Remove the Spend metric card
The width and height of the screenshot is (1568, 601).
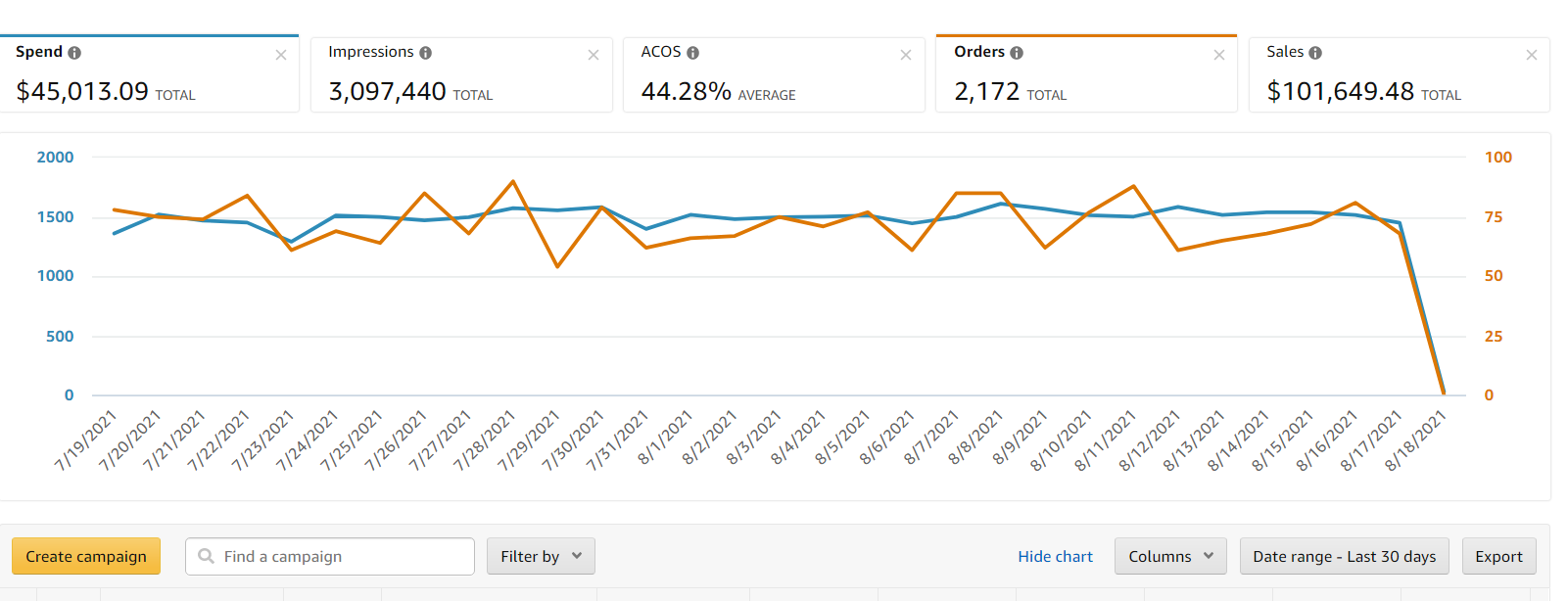pyautogui.click(x=281, y=55)
